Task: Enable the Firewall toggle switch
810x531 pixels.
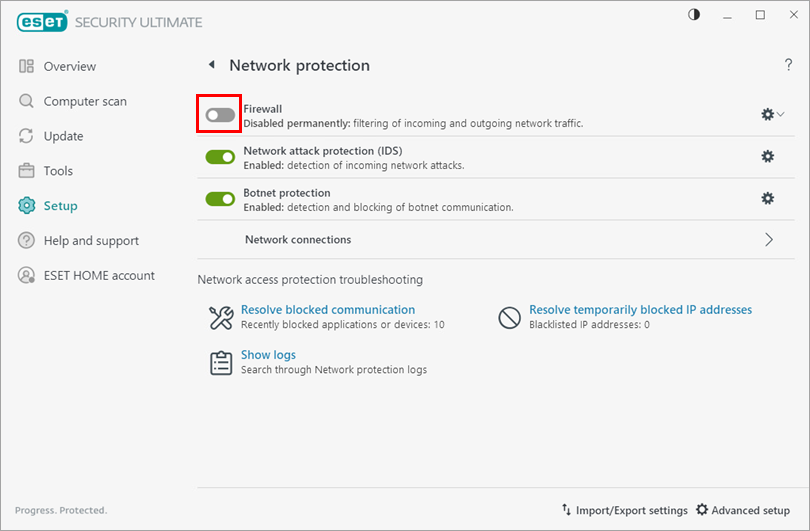Action: [220, 116]
